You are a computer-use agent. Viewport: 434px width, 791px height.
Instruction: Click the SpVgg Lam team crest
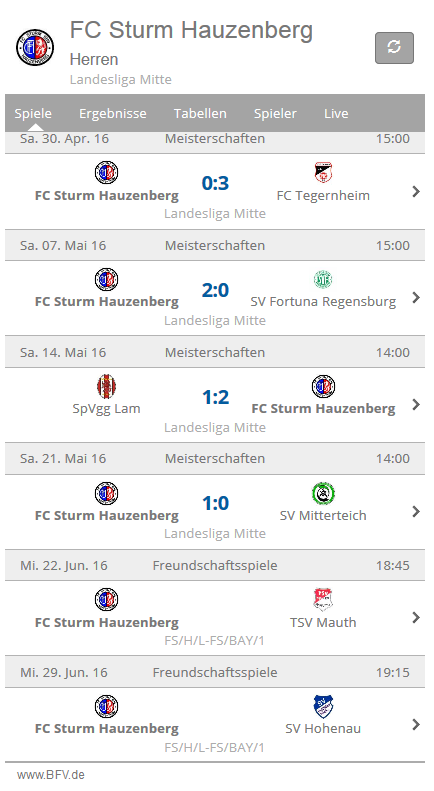pyautogui.click(x=106, y=386)
